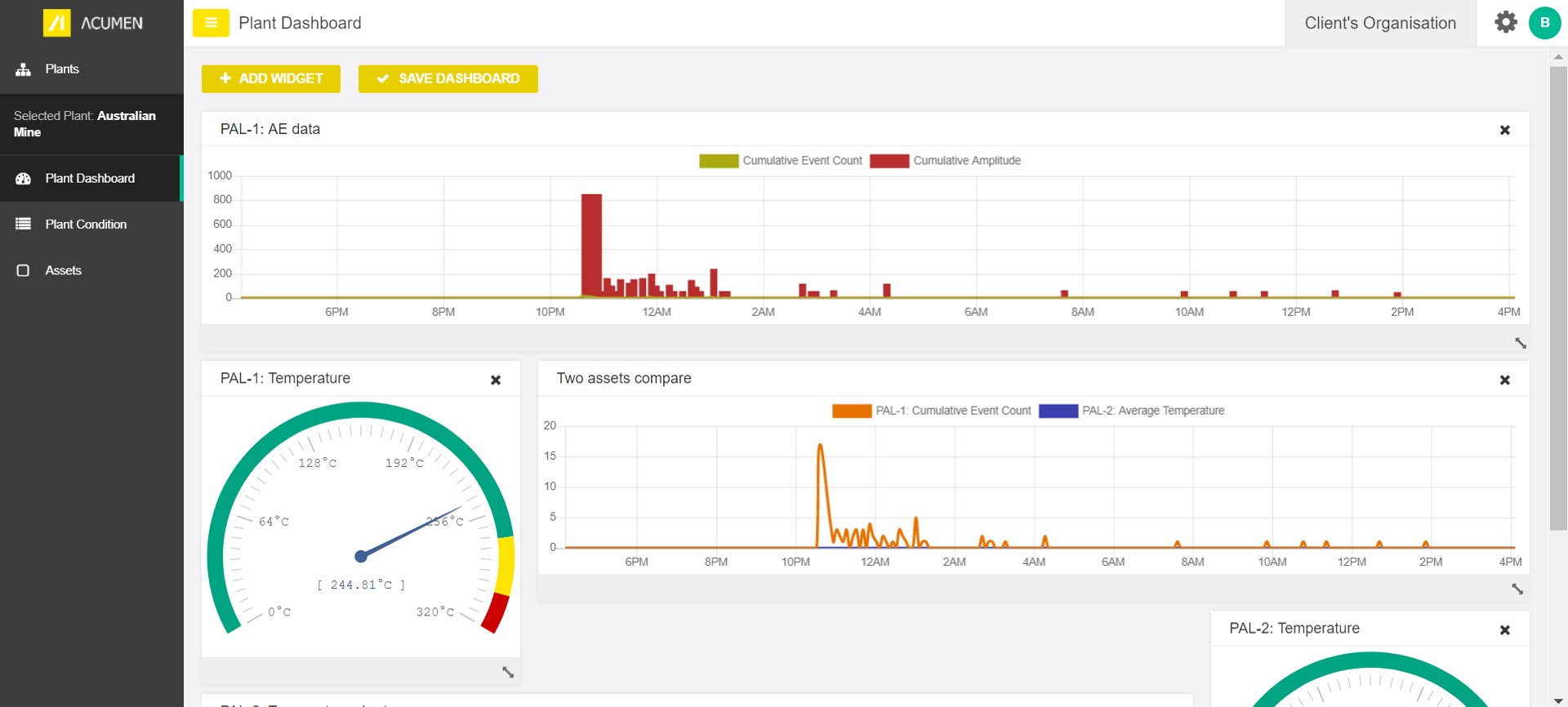Click the PAL-1: Temperature widget title
The height and width of the screenshot is (707, 1568).
285,378
